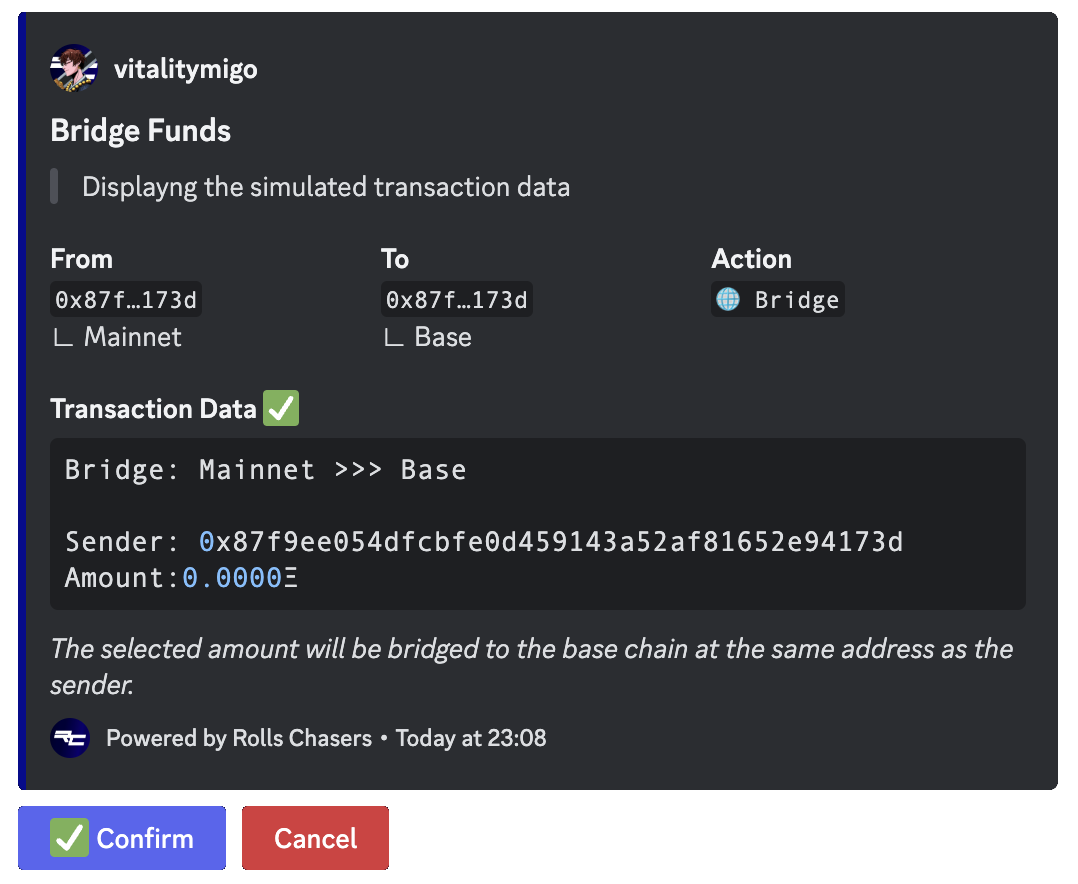This screenshot has width=1078, height=884.
Task: Click the 'Today at 23:08' timestamp
Action: (471, 739)
